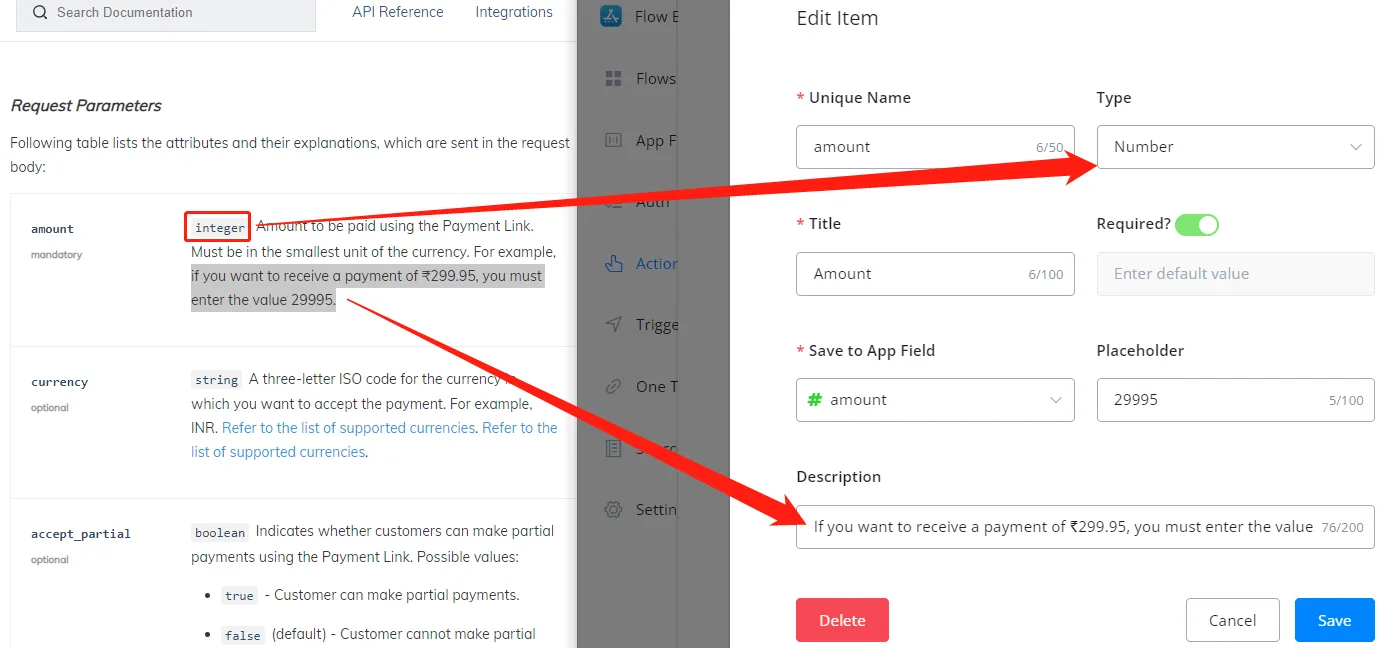Click the blue Save button
Screen dimensions: 1385x648
1334,620
